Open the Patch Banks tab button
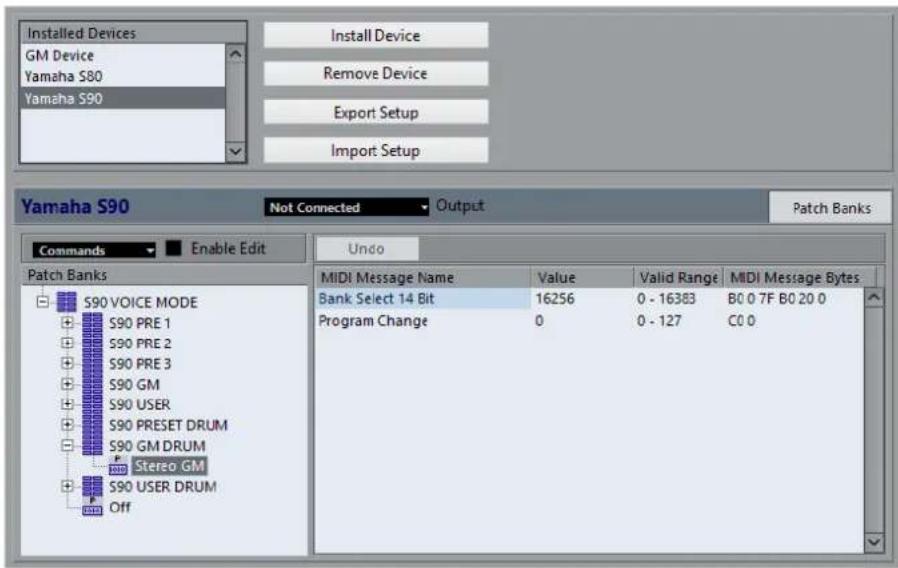Screen dimensions: 898x568 pos(831,208)
